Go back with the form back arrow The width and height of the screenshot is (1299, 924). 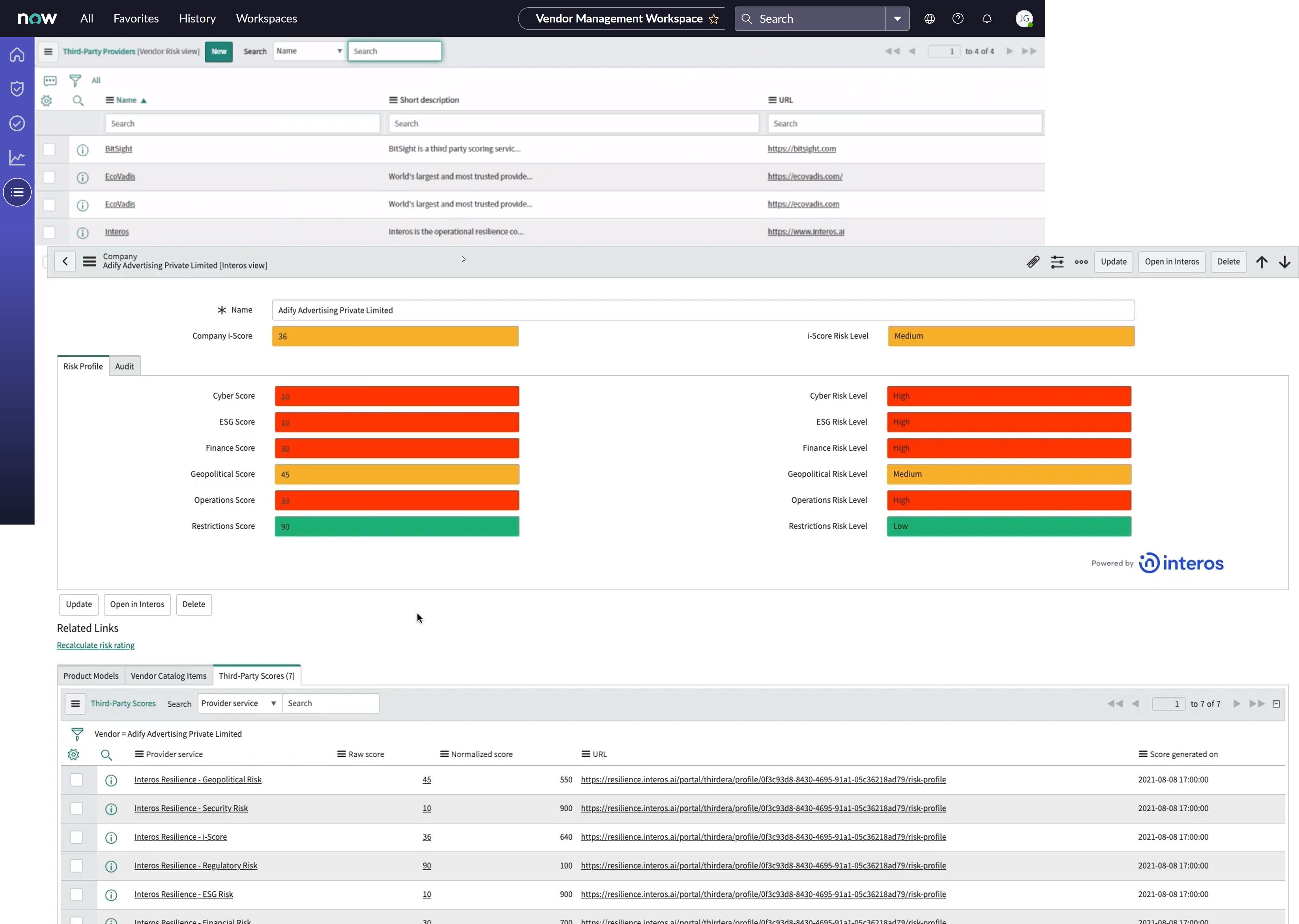pyautogui.click(x=66, y=262)
